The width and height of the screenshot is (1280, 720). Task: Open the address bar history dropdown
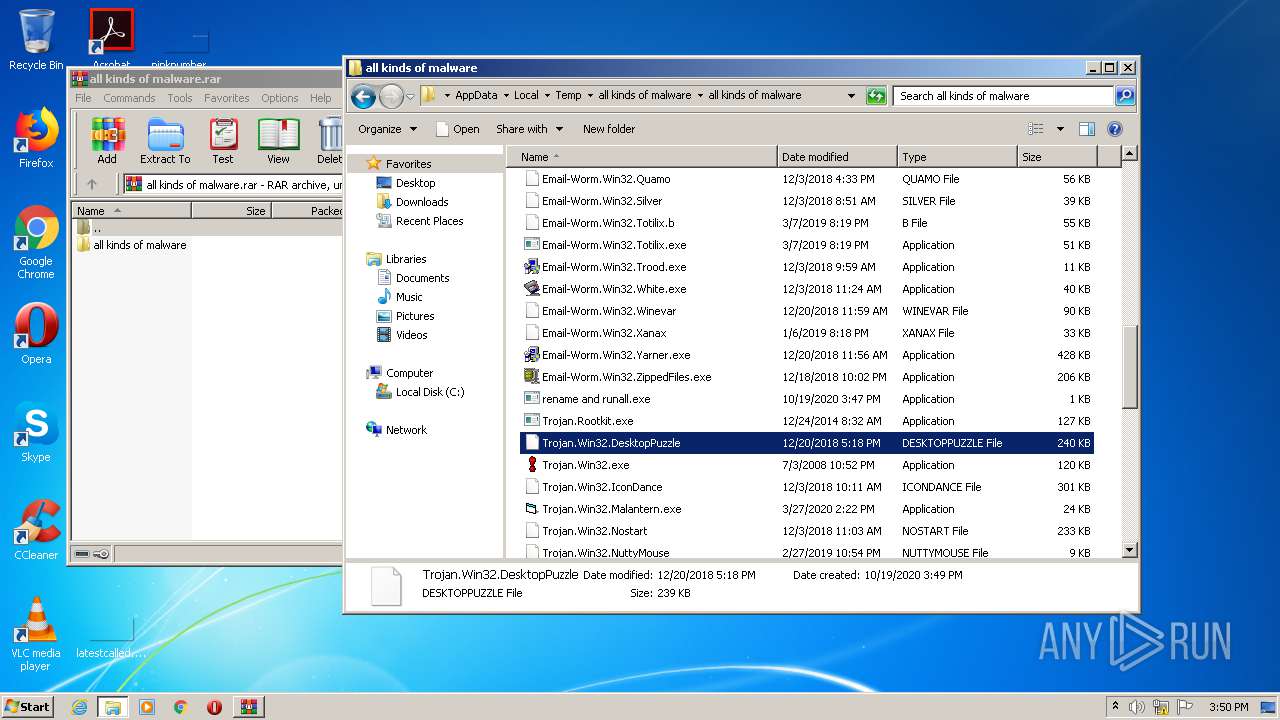[x=851, y=96]
